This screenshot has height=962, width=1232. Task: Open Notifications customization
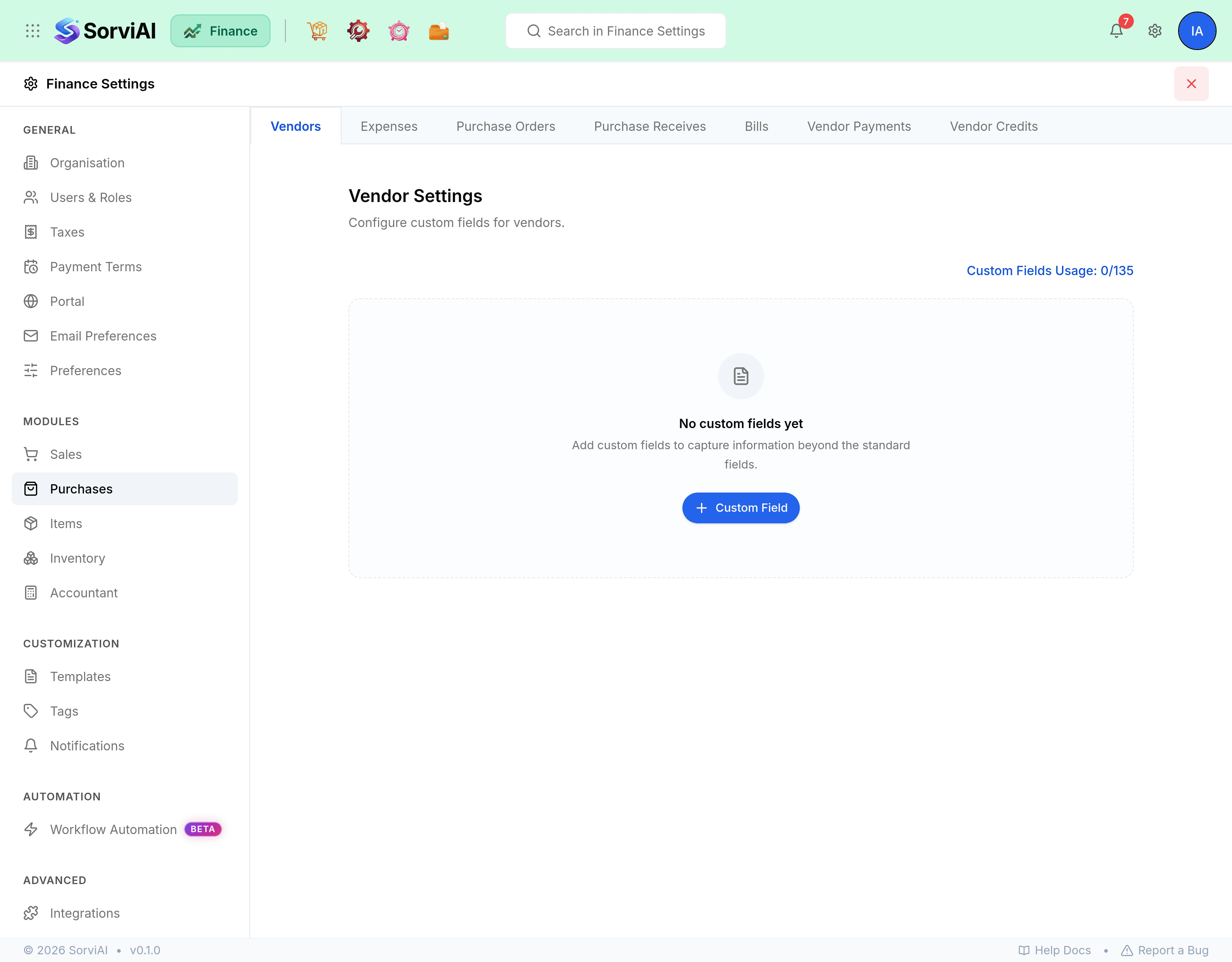125,746
